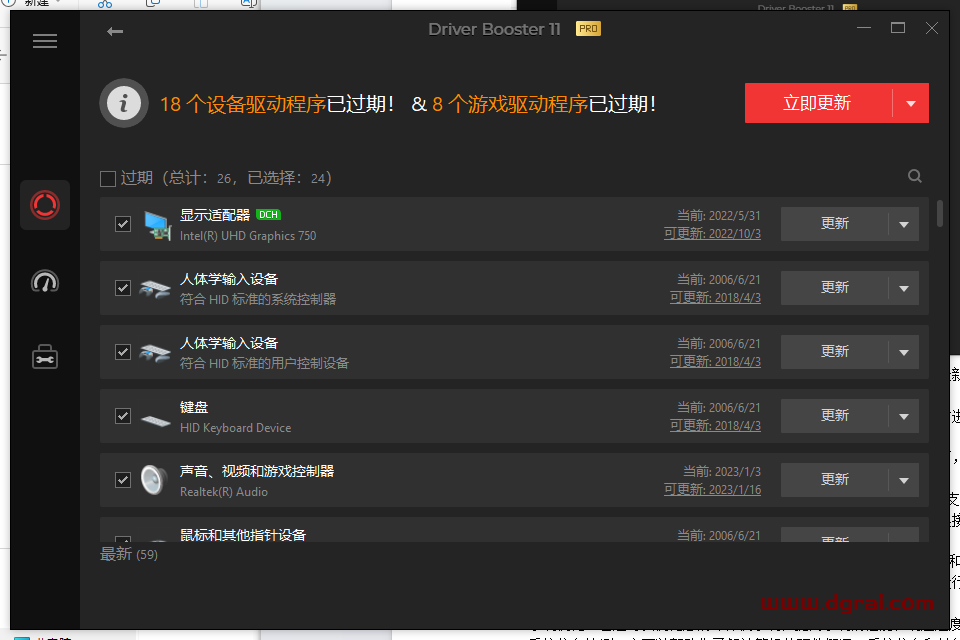Image resolution: width=960 pixels, height=640 pixels.
Task: Click the 18 个设备驱动程序 orange text
Action: [242, 105]
